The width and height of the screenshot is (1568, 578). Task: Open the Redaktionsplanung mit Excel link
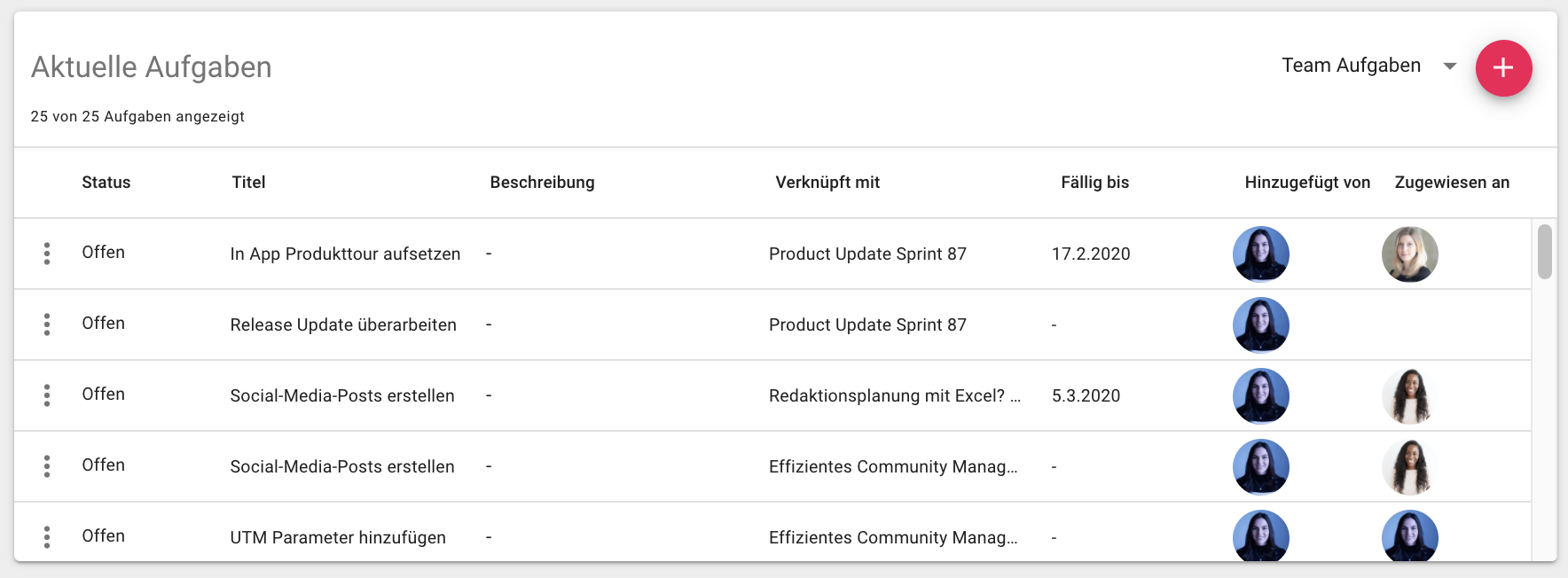pos(894,396)
